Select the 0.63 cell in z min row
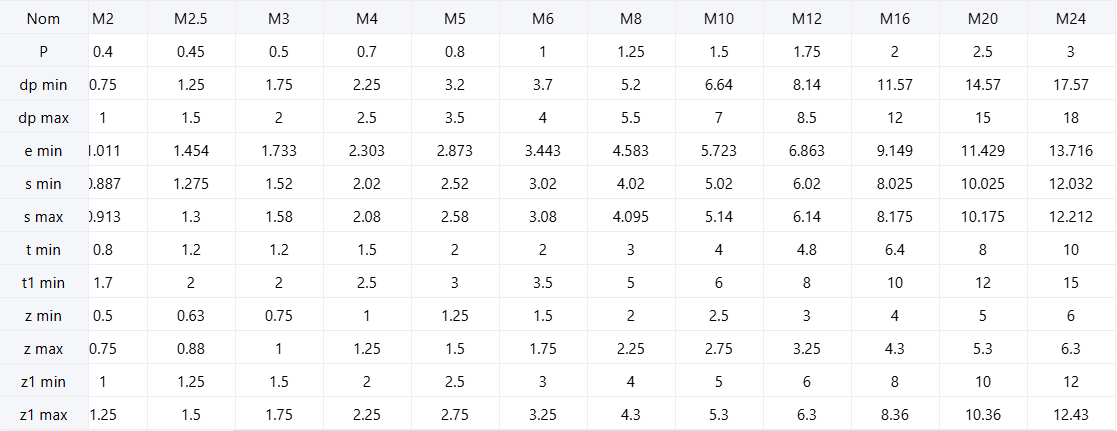Screen dimensions: 1117x431 point(190,315)
